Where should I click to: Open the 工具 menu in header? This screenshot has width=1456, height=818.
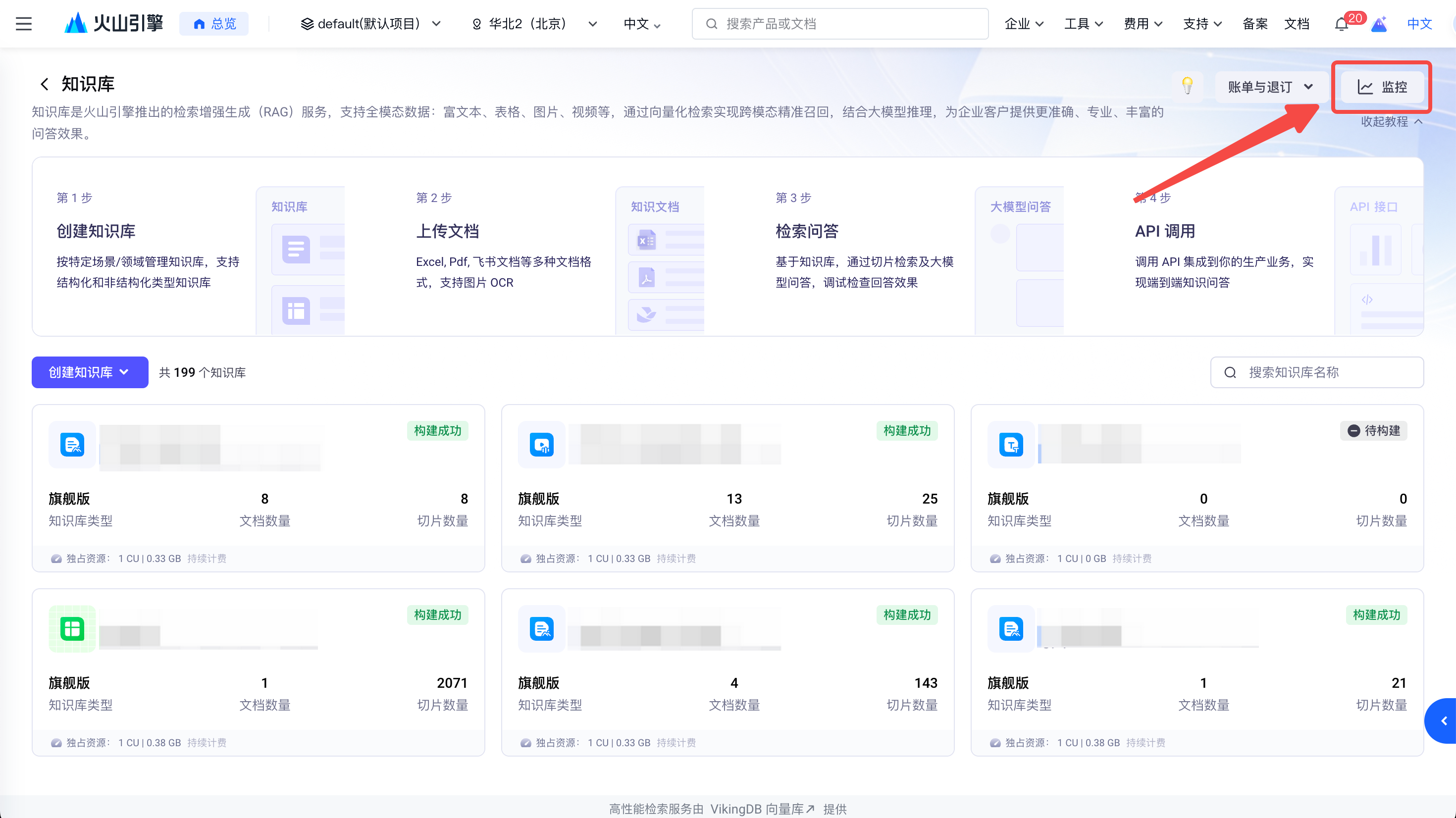click(1083, 24)
